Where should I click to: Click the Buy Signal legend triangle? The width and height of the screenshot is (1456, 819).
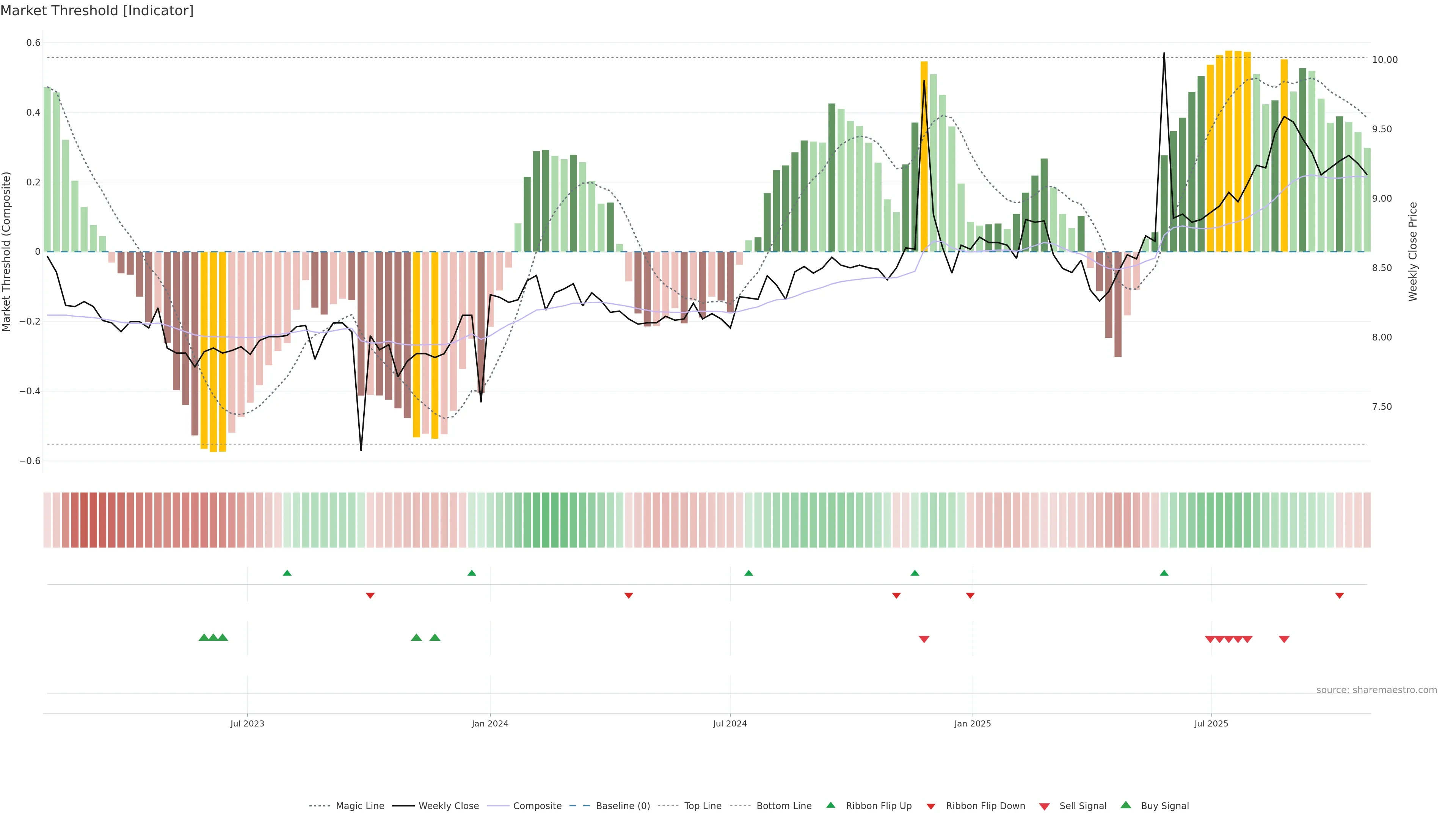coord(1126,805)
